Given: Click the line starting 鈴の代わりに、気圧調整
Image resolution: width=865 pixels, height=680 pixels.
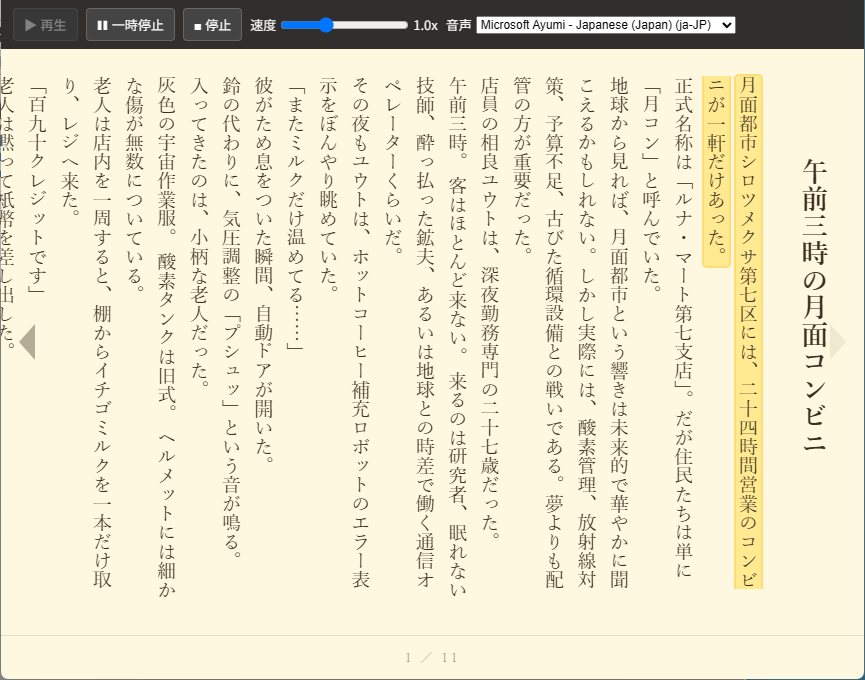Looking at the screenshot, I should pos(231,317).
